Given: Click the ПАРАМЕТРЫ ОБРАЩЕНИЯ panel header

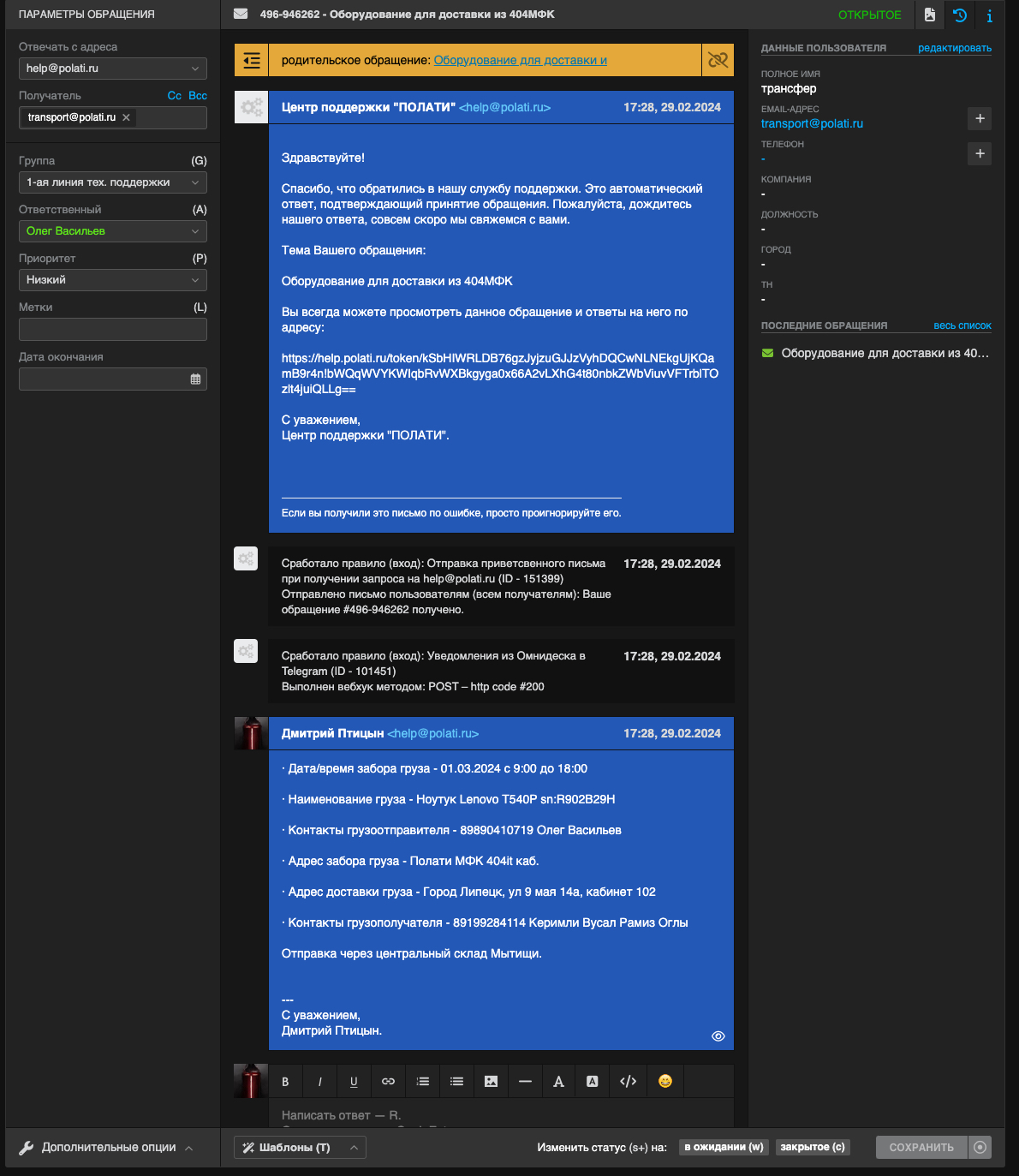Looking at the screenshot, I should click(86, 15).
